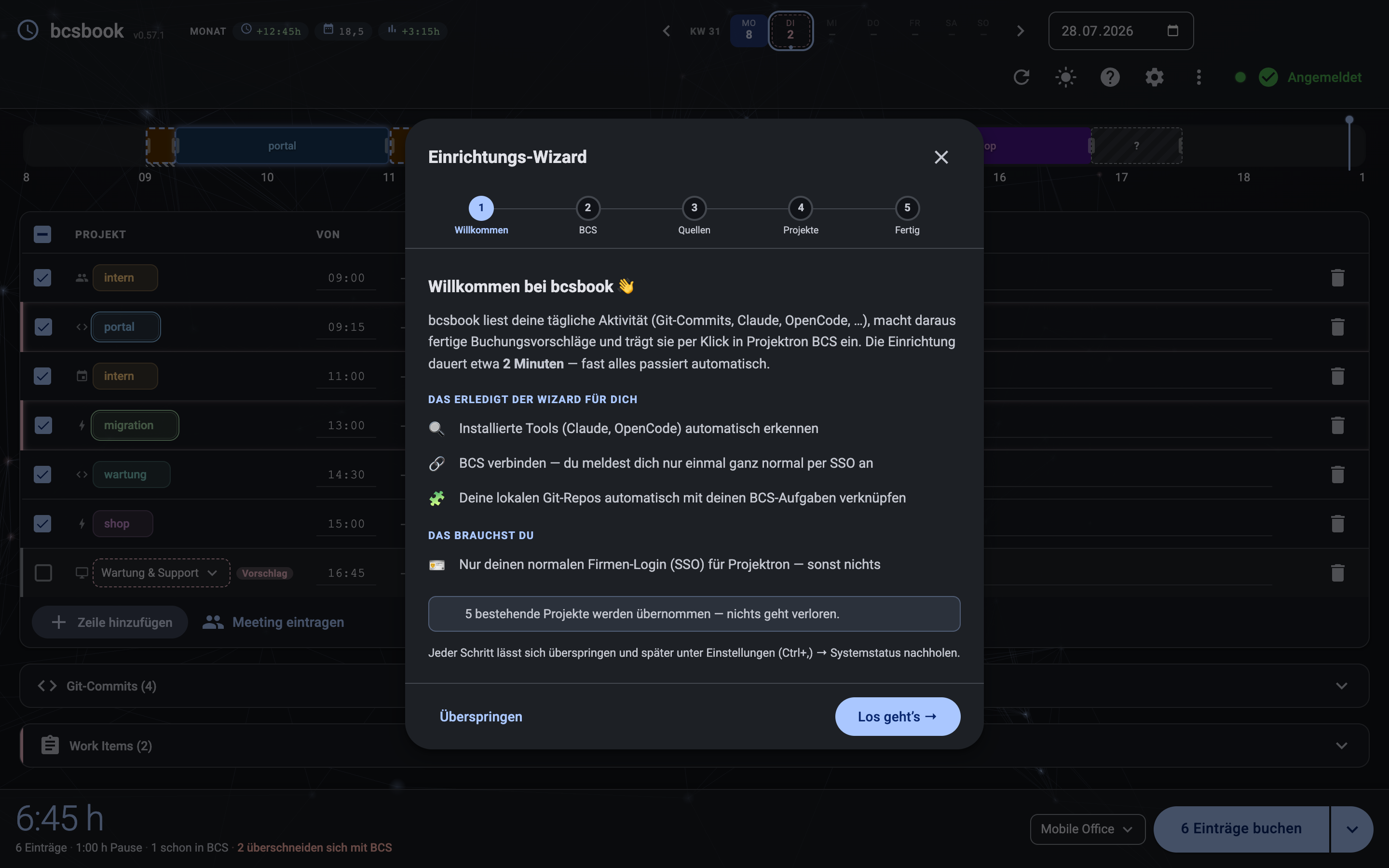The height and width of the screenshot is (868, 1389).
Task: Open settings with the gear icon
Action: [x=1154, y=77]
